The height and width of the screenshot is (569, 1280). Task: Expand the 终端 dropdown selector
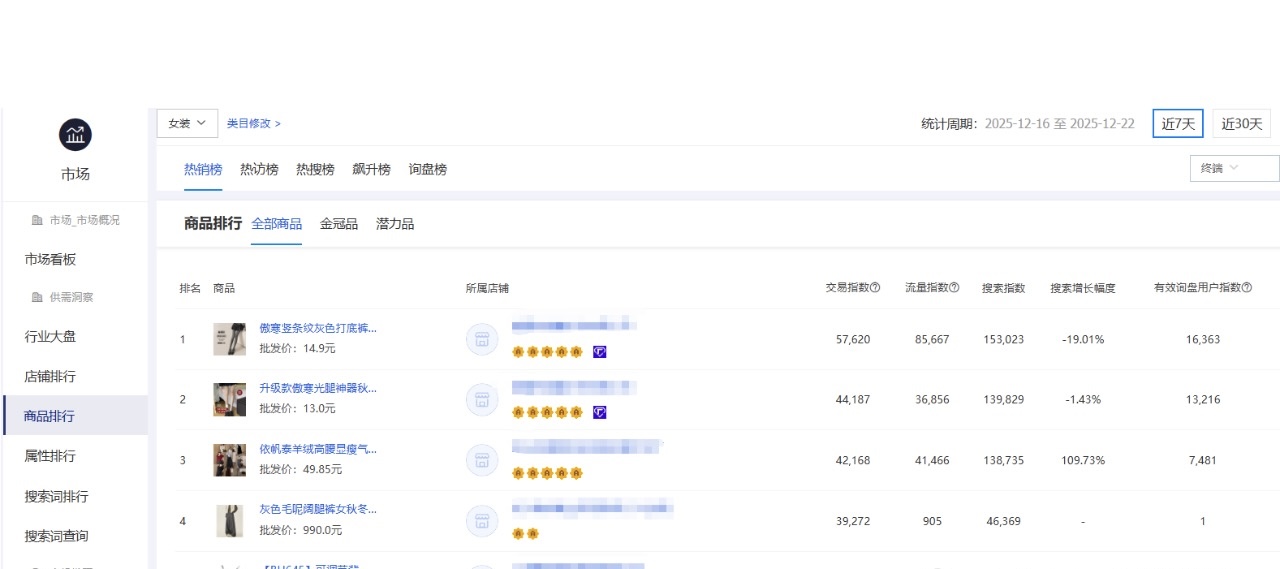tap(1233, 168)
